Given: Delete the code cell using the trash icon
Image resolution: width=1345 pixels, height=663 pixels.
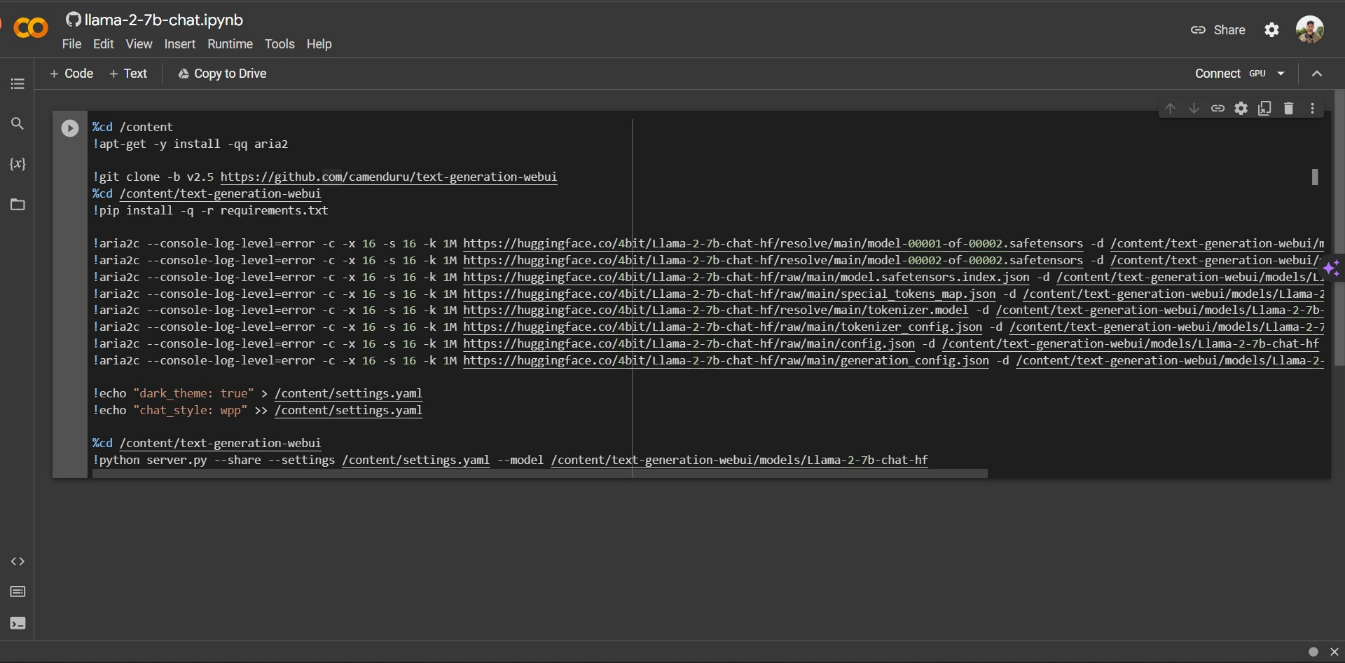Looking at the screenshot, I should 1288,107.
